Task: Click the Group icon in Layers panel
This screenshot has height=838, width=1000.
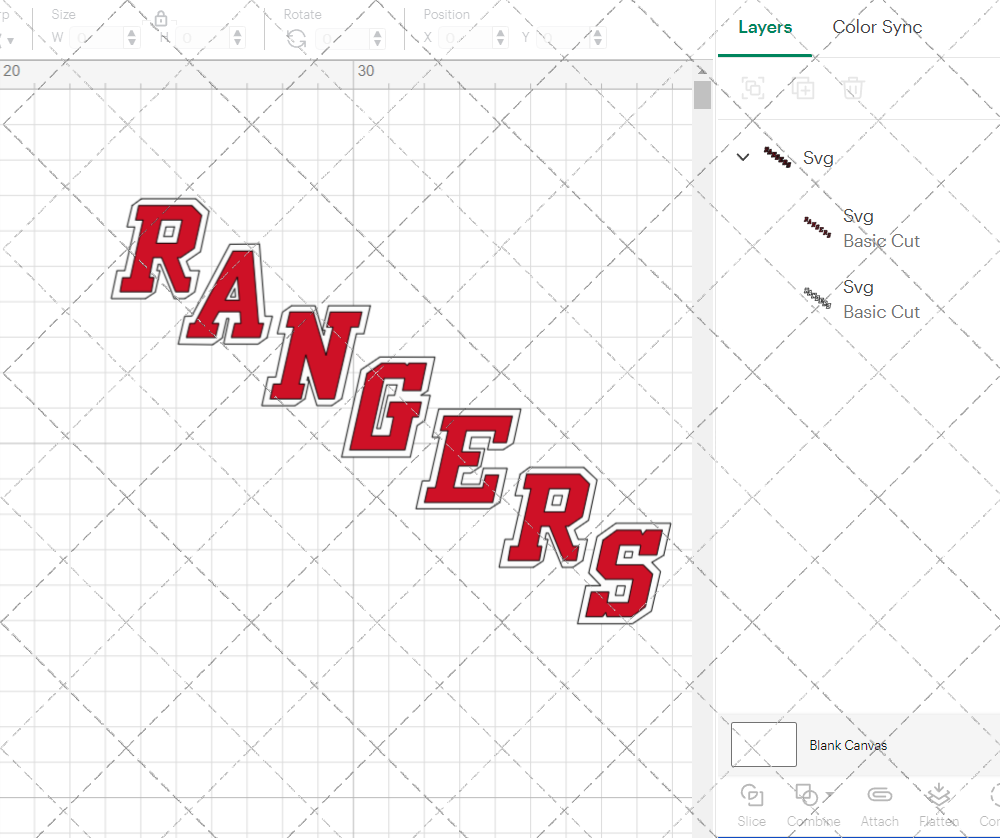Action: 753,88
